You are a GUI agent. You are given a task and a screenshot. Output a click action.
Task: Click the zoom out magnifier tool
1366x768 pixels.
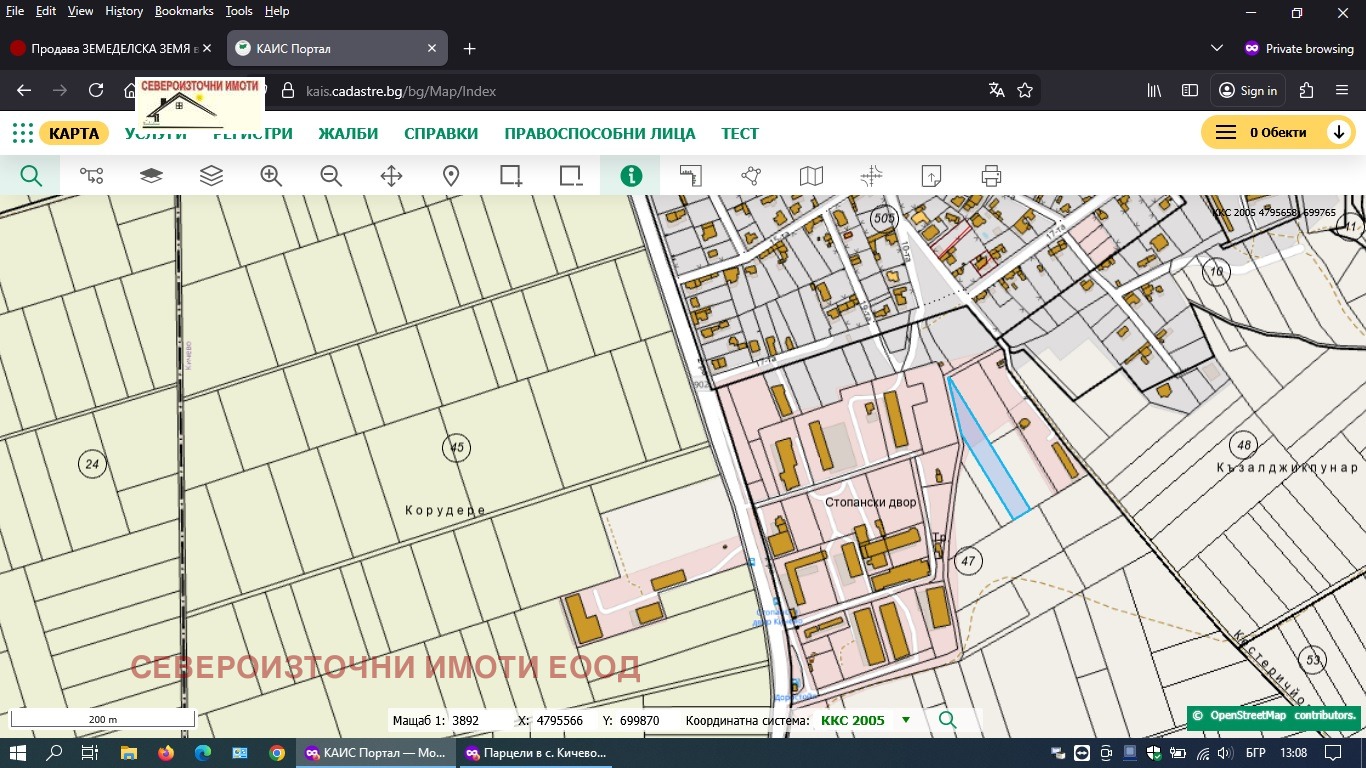pos(331,176)
